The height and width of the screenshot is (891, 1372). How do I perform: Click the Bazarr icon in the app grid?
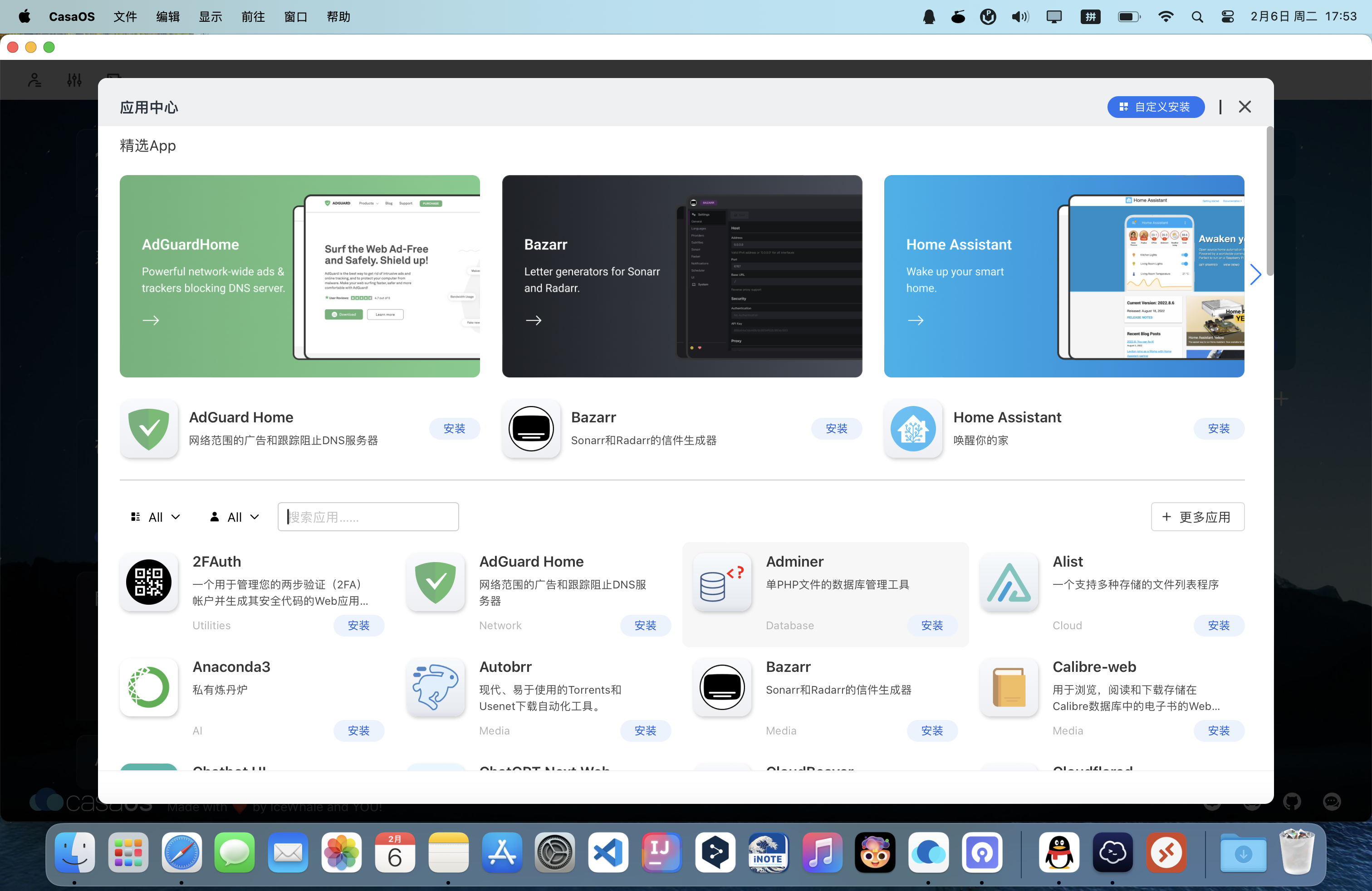coord(722,687)
